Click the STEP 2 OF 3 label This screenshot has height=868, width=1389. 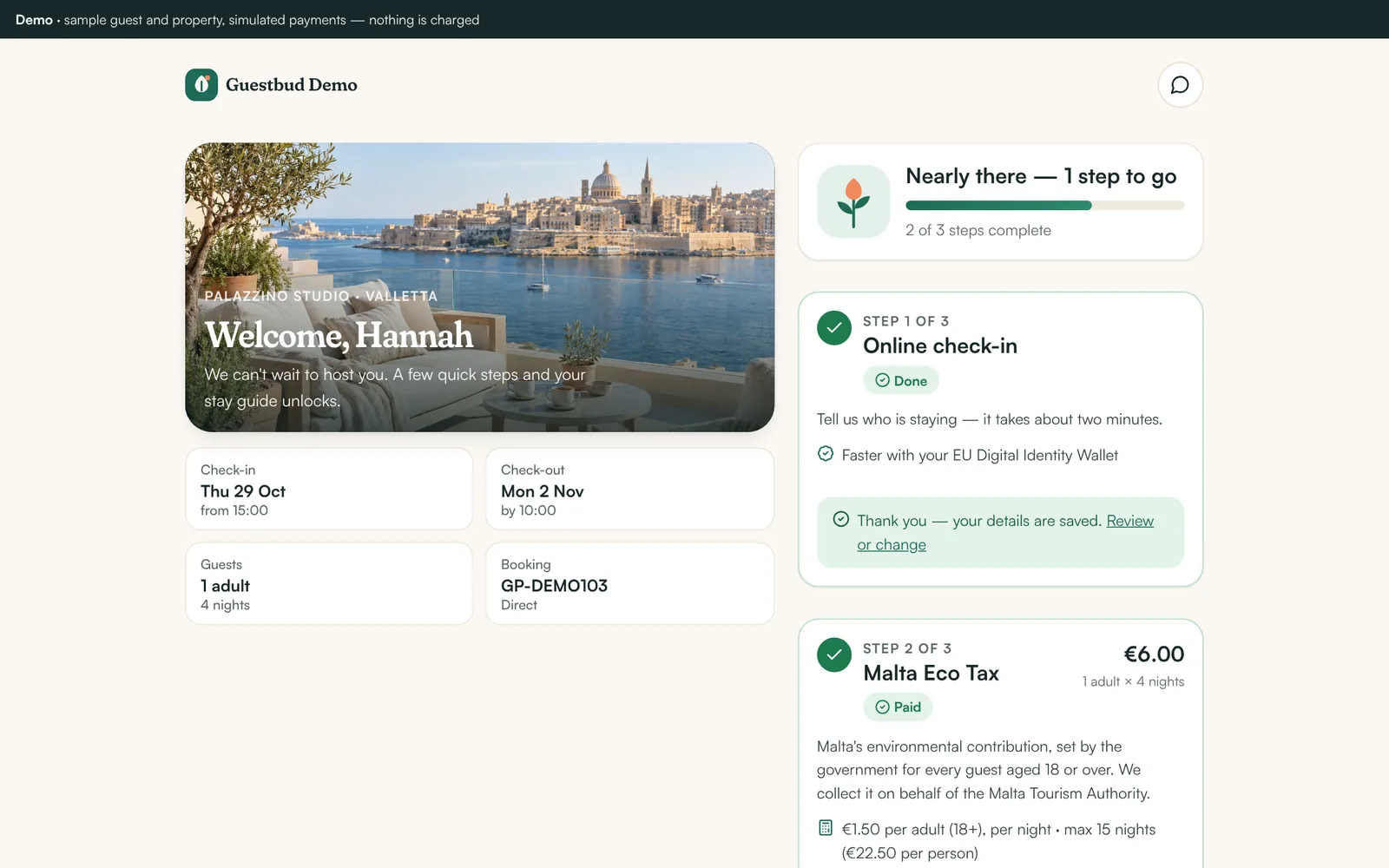tap(907, 648)
